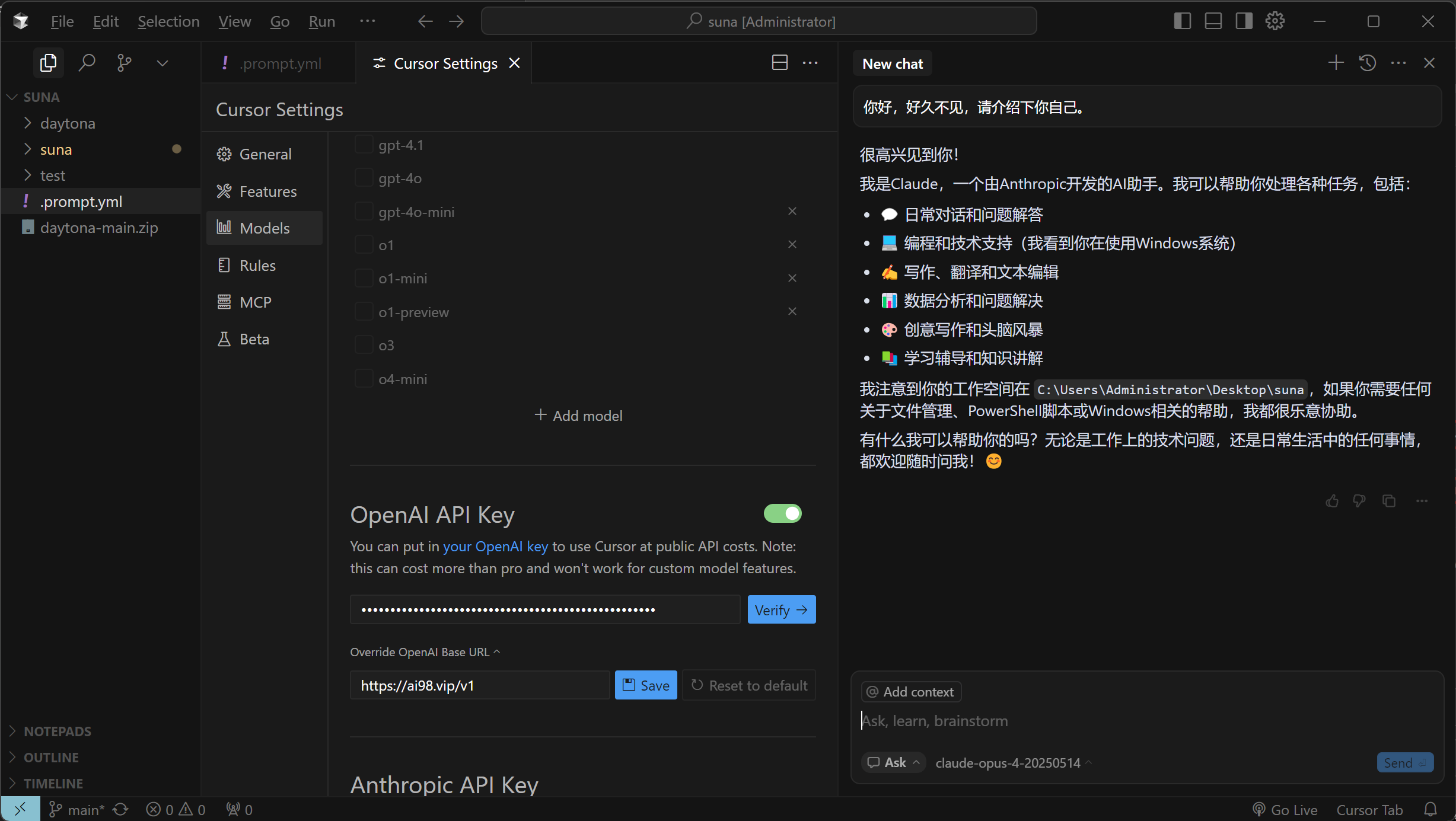1456x821 pixels.
Task: Open the activity bar overflow chevron
Action: click(x=162, y=63)
